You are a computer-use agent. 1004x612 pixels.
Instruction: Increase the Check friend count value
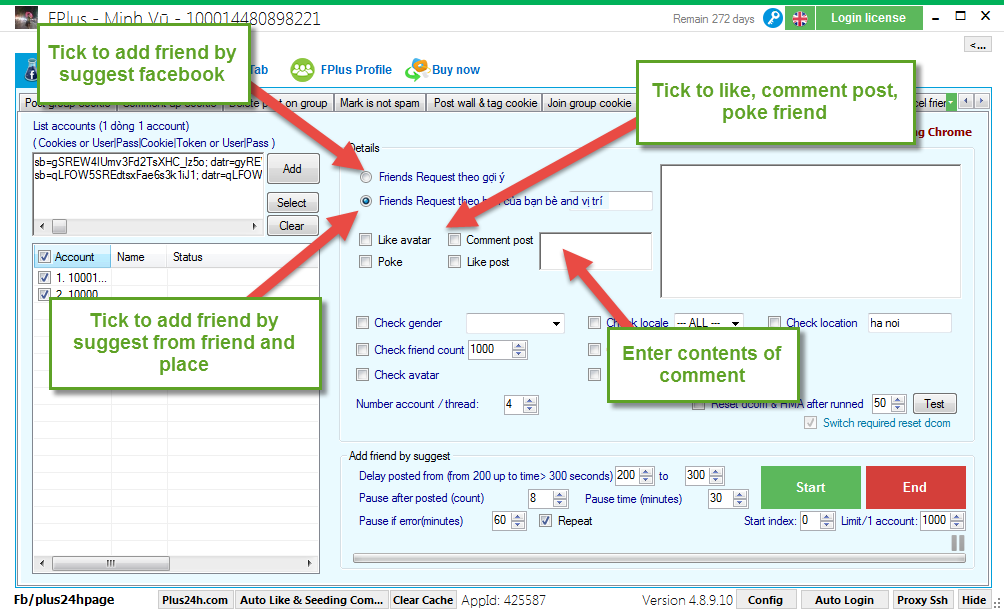[x=519, y=346]
